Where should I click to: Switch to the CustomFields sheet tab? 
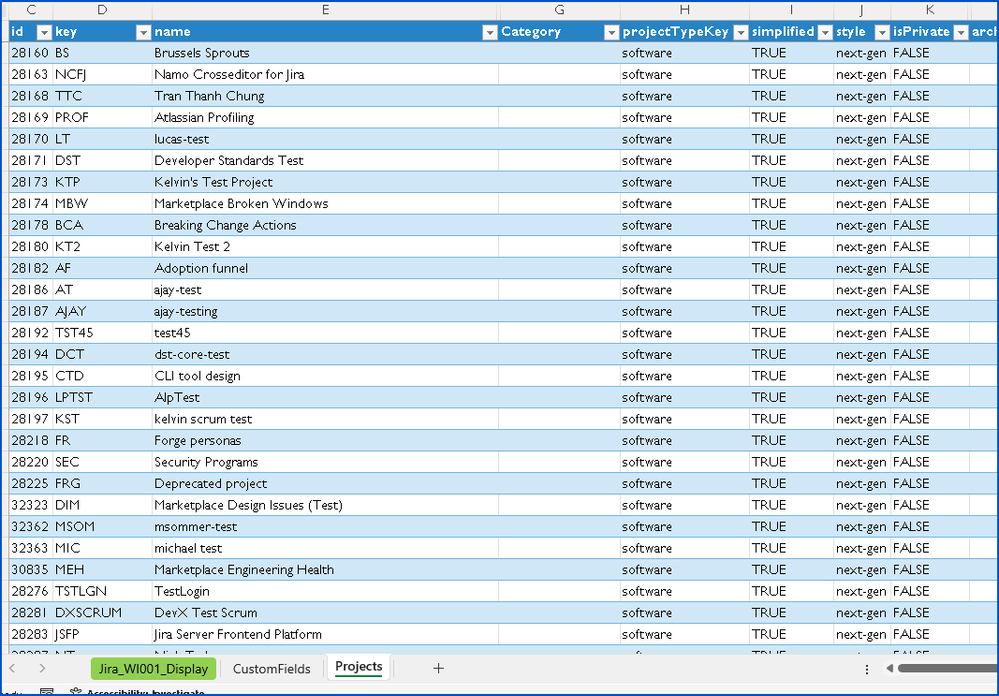click(x=272, y=668)
